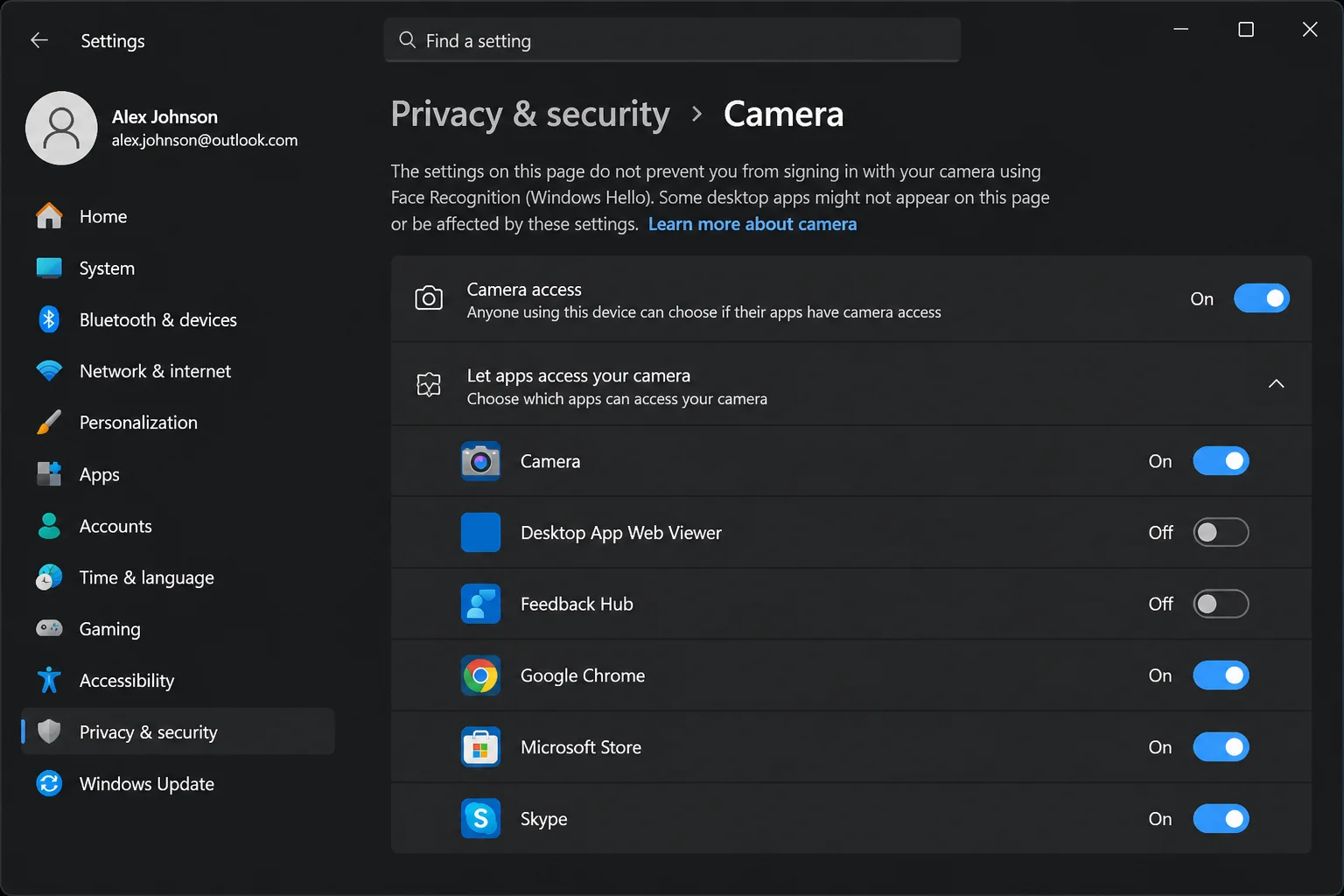Click the icon beside Let apps access your camera

(429, 384)
